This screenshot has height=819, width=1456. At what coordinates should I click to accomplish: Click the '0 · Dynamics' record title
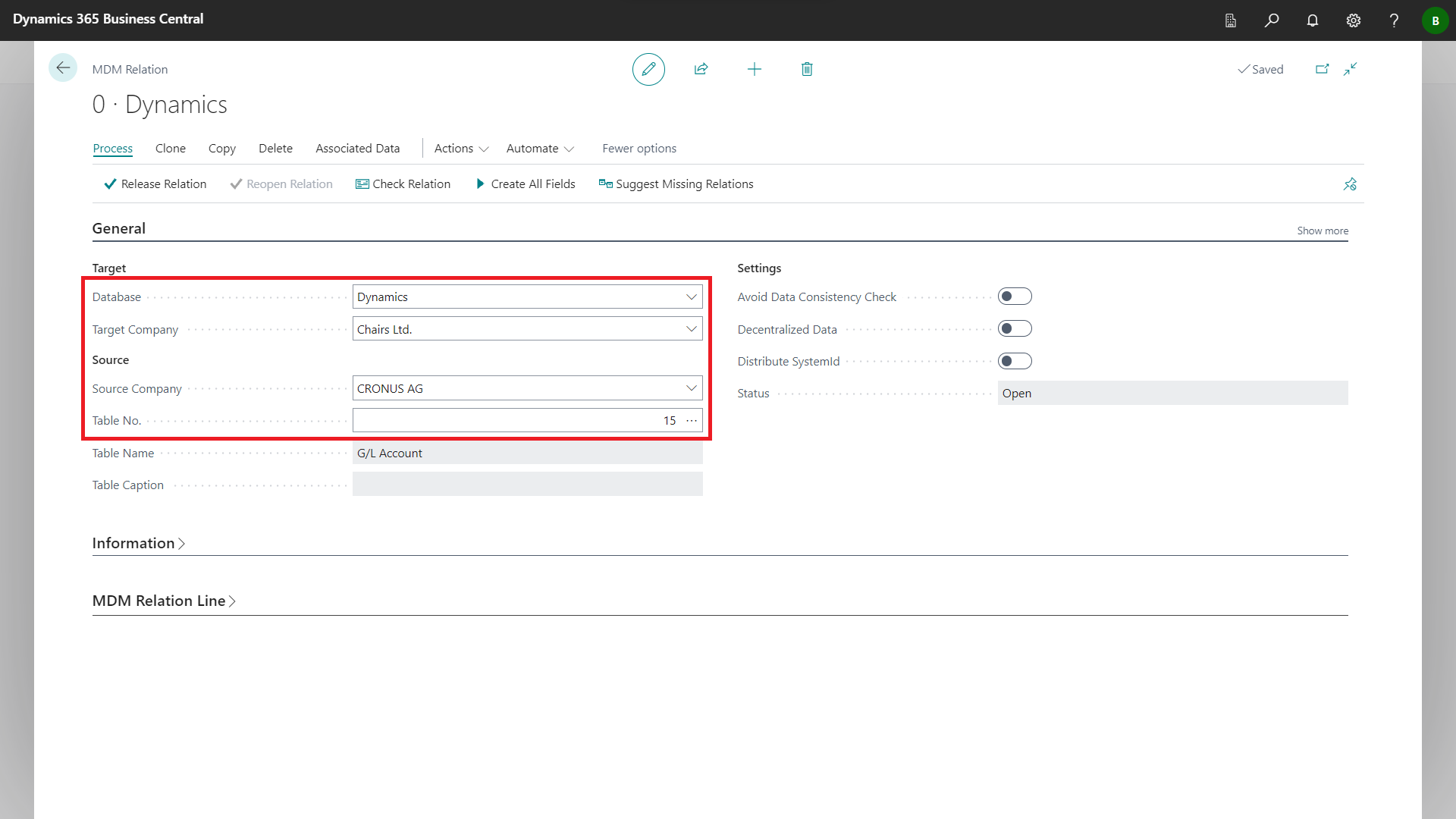click(x=159, y=105)
